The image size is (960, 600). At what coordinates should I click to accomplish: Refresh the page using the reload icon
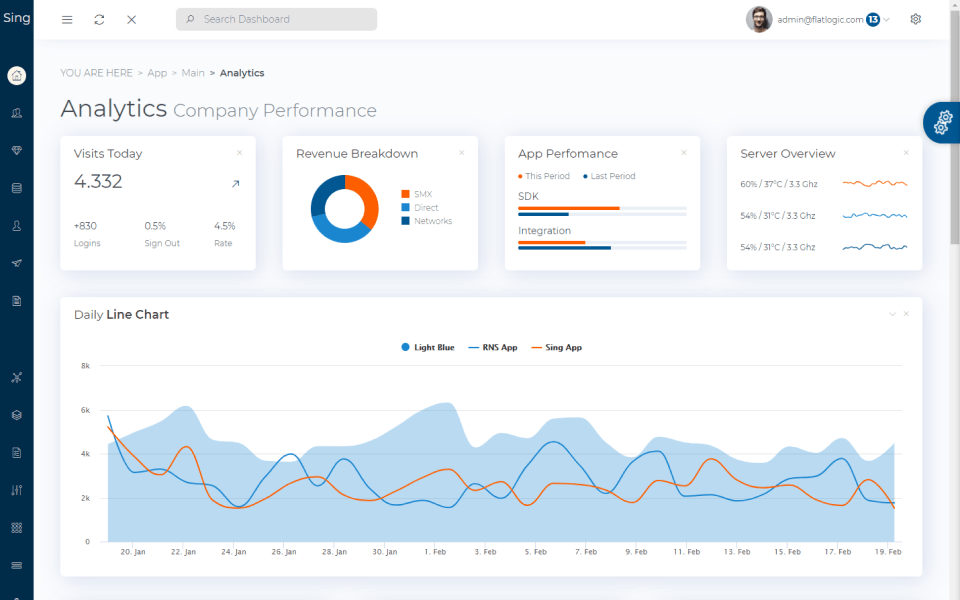tap(99, 19)
